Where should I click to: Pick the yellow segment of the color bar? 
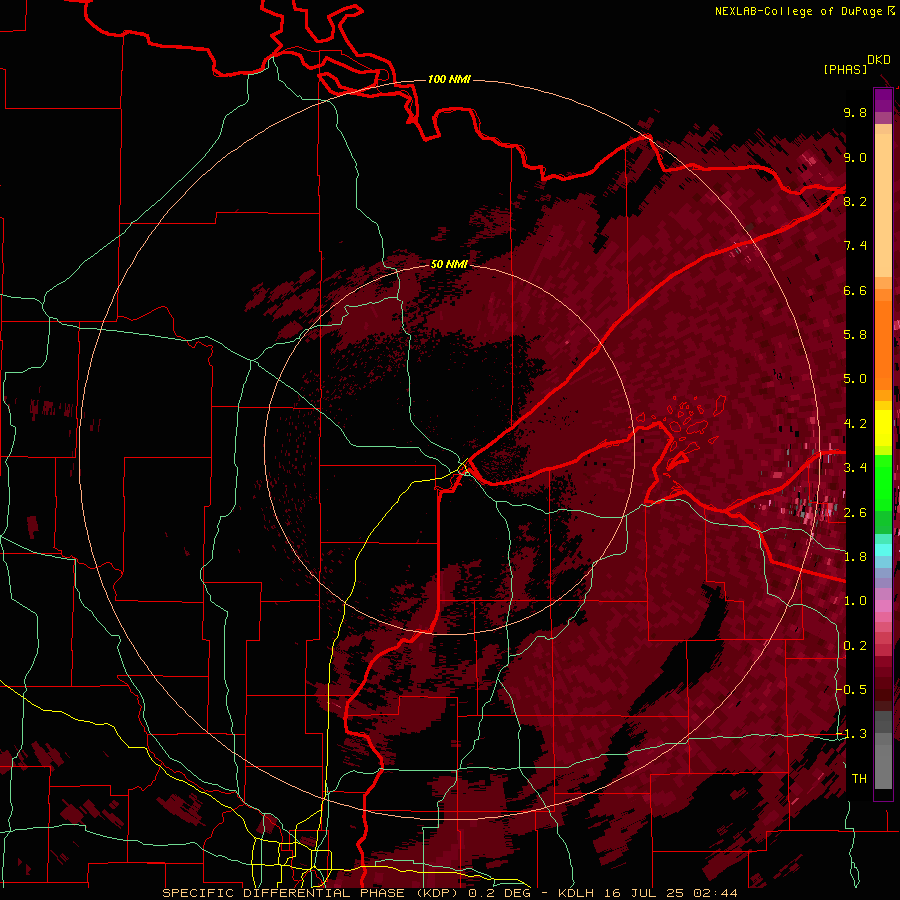pos(883,428)
